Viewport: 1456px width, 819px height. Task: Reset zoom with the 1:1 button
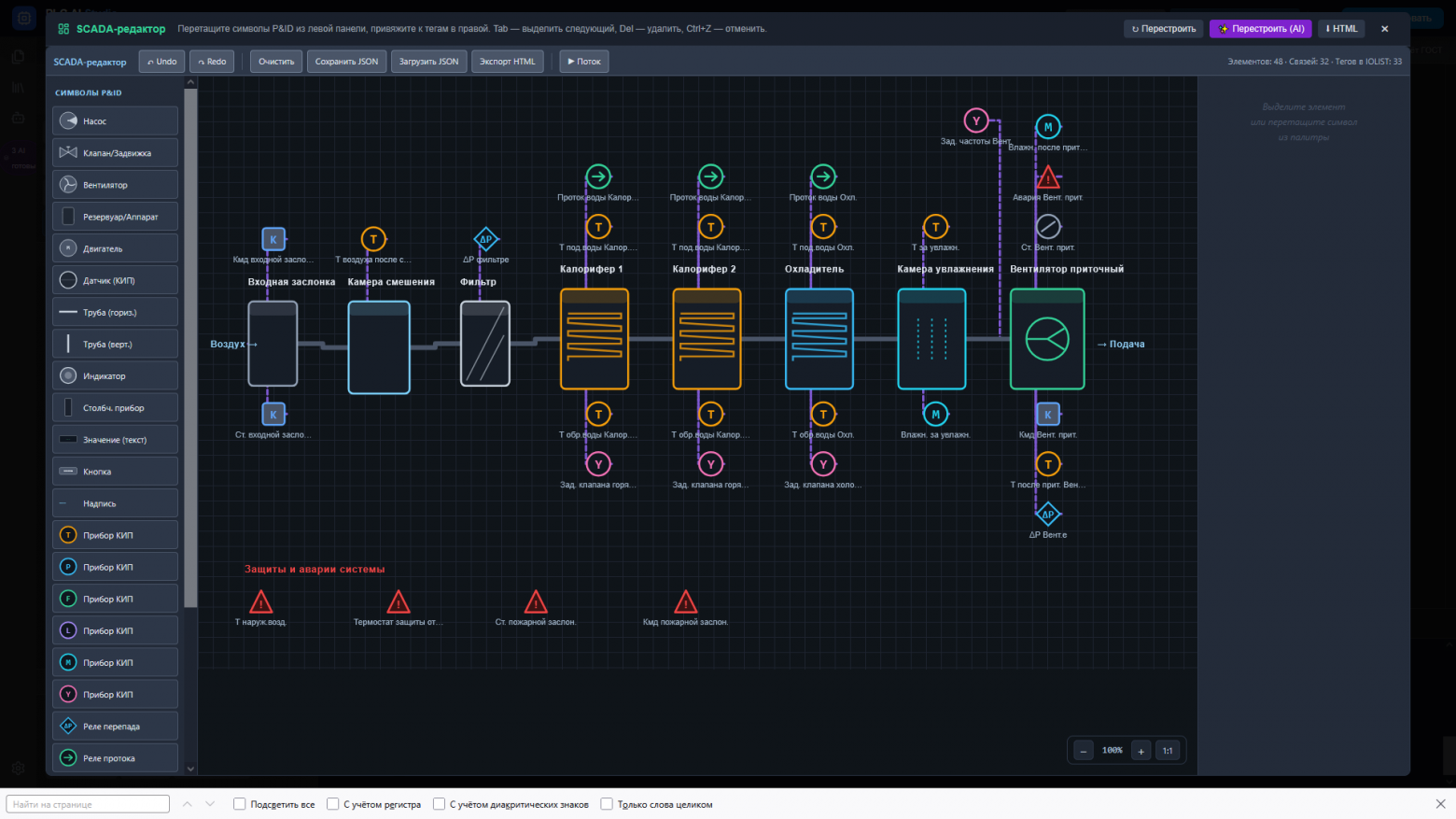tap(1168, 751)
